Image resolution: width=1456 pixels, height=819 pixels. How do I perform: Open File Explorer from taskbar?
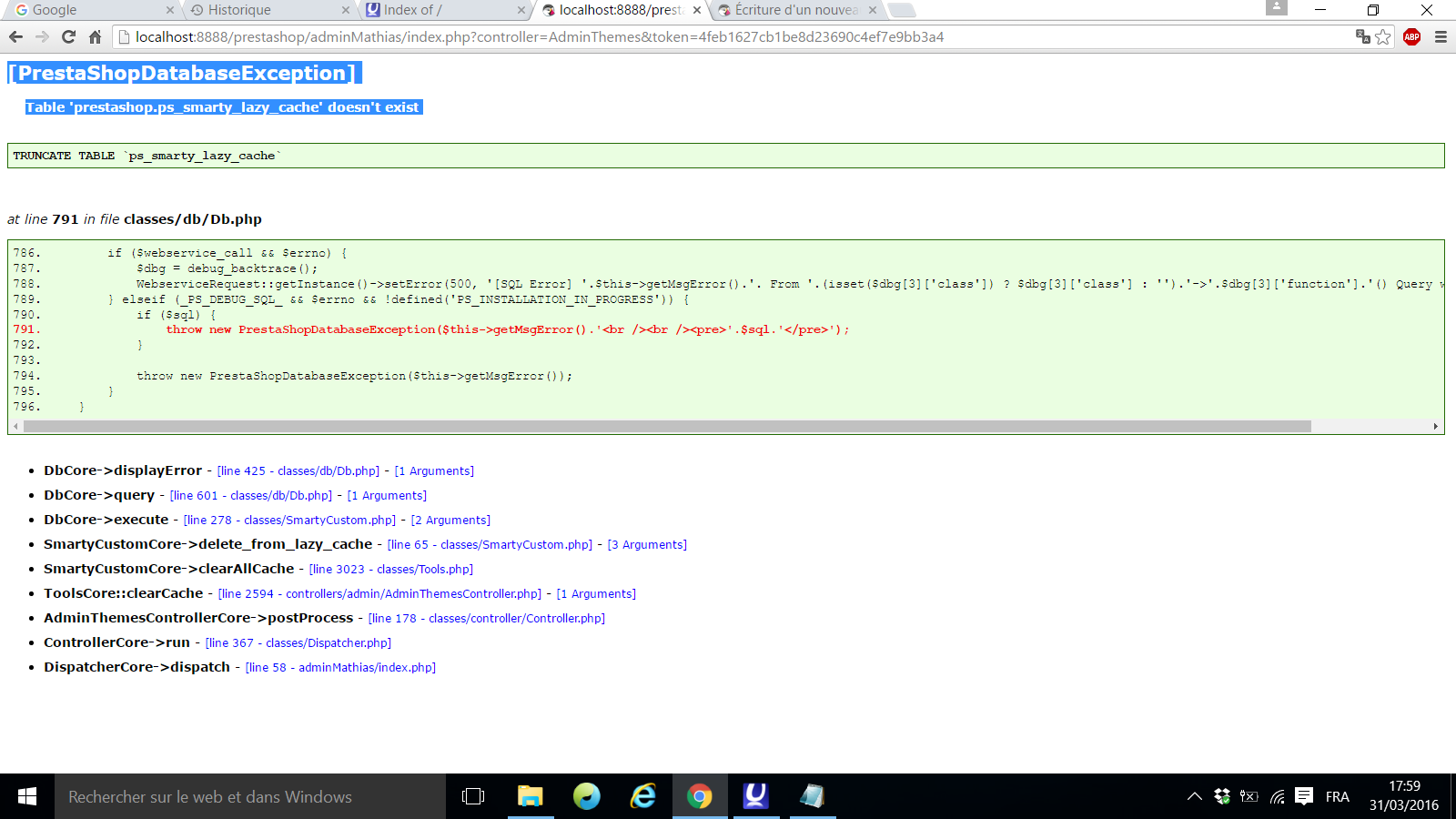click(x=530, y=796)
